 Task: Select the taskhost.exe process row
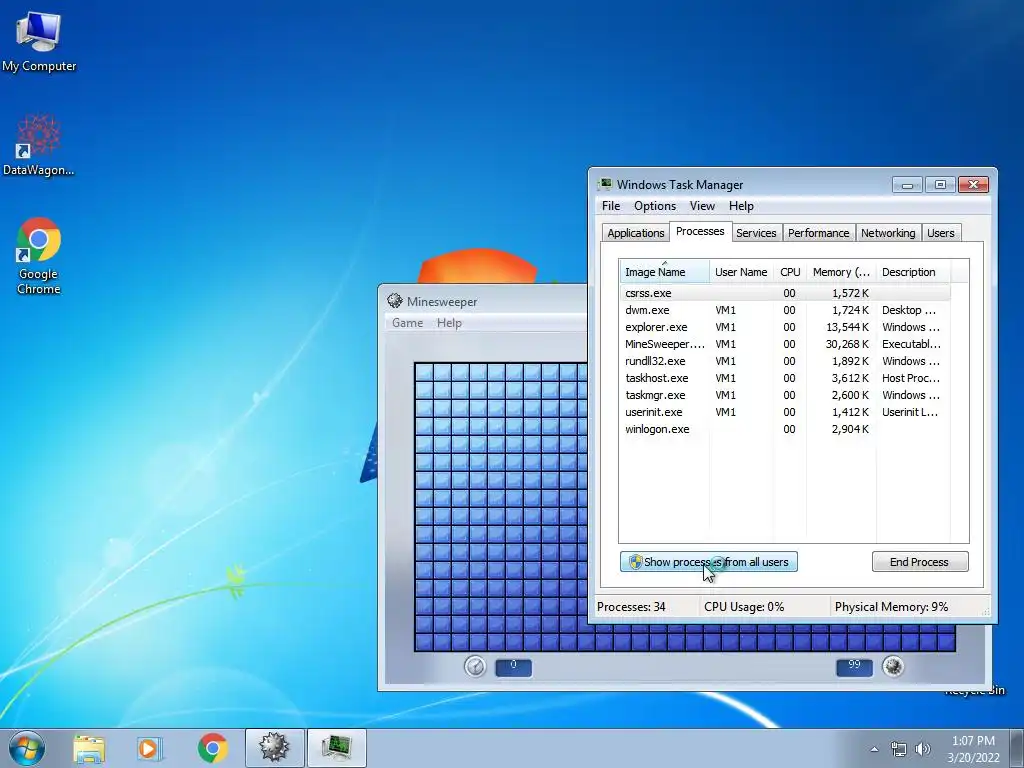(x=785, y=378)
